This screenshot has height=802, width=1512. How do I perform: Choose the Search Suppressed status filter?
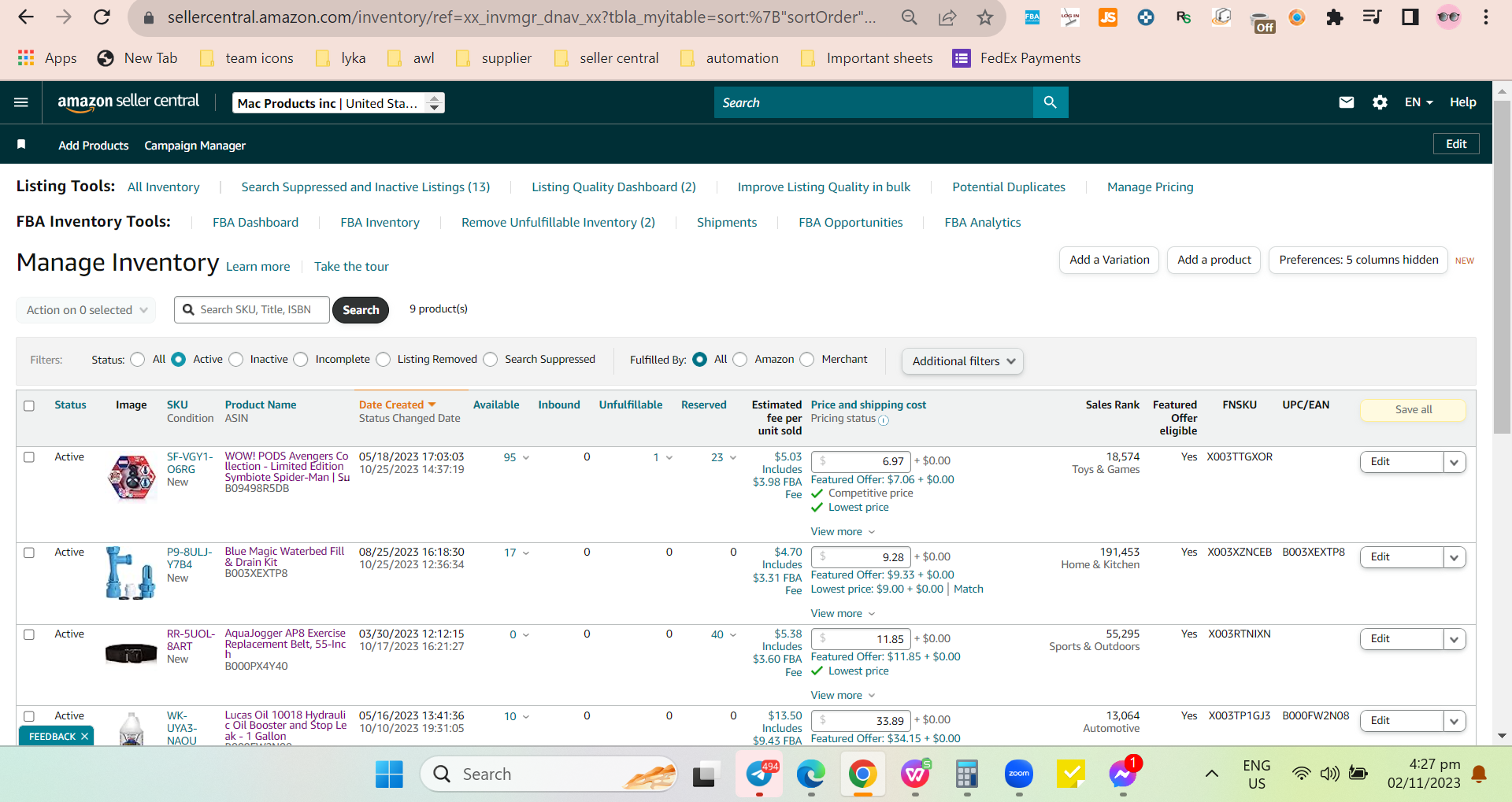pyautogui.click(x=491, y=360)
